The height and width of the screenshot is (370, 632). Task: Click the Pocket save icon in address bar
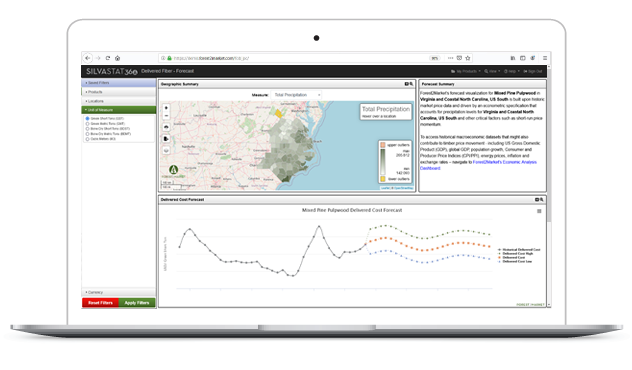click(x=459, y=58)
